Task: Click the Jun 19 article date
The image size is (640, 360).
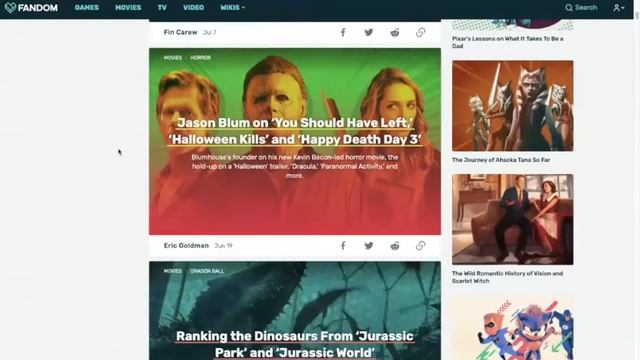Action: click(x=223, y=246)
